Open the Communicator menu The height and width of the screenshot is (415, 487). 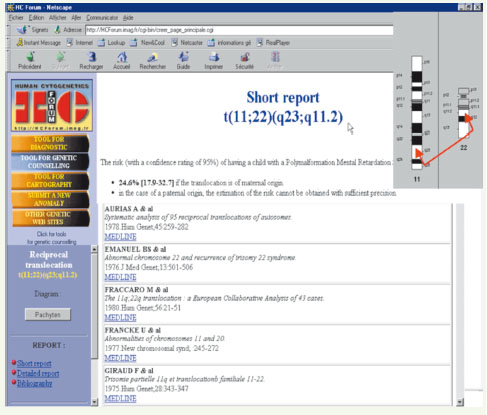point(102,18)
